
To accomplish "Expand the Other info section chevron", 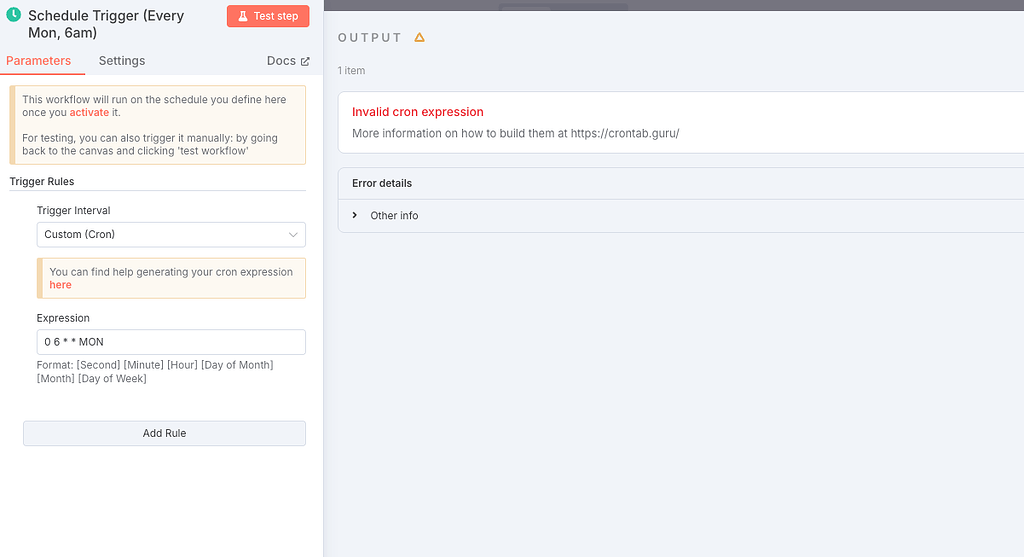I will [x=355, y=216].
